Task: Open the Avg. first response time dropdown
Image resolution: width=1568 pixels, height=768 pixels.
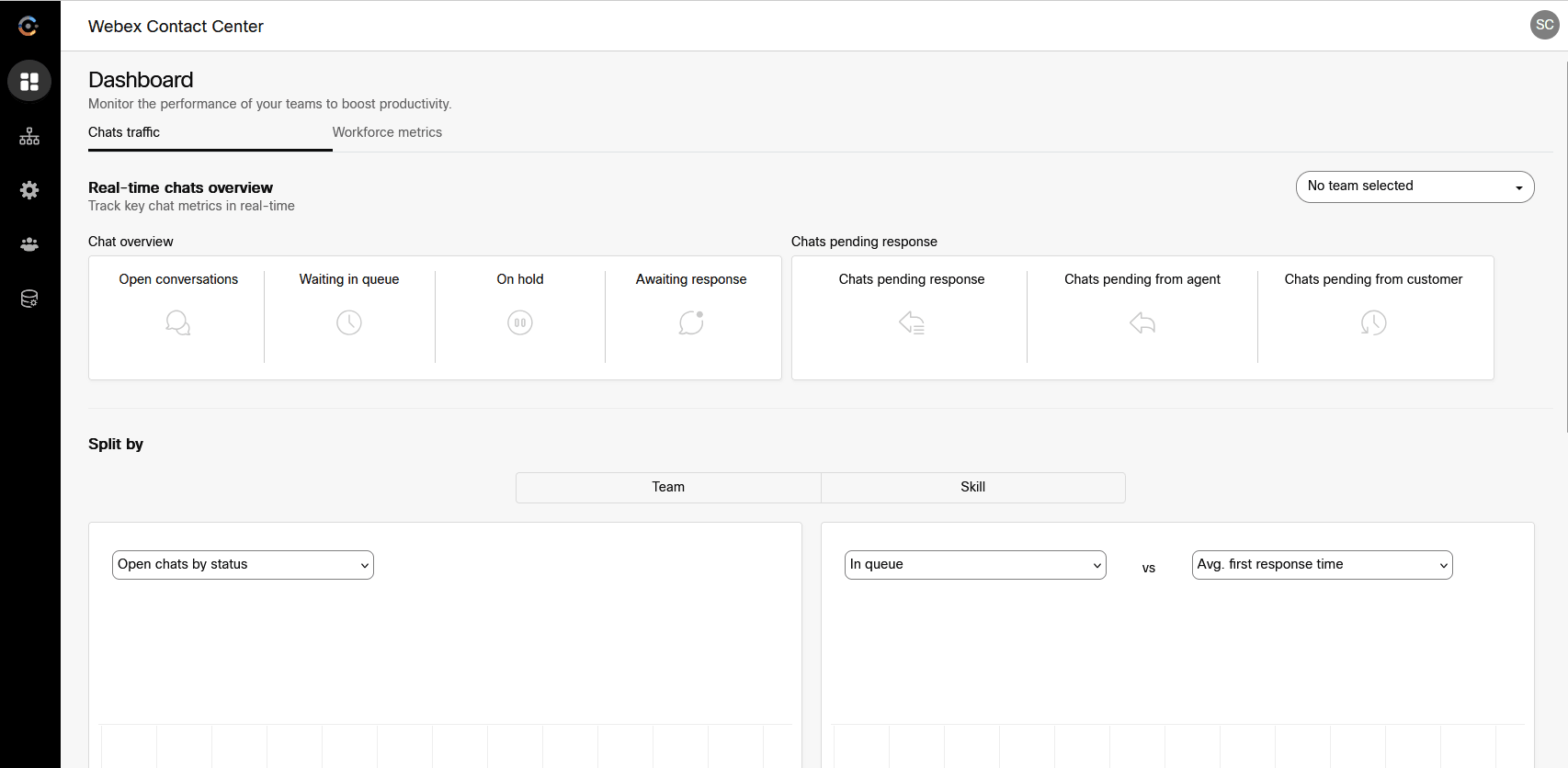Action: pyautogui.click(x=1322, y=565)
